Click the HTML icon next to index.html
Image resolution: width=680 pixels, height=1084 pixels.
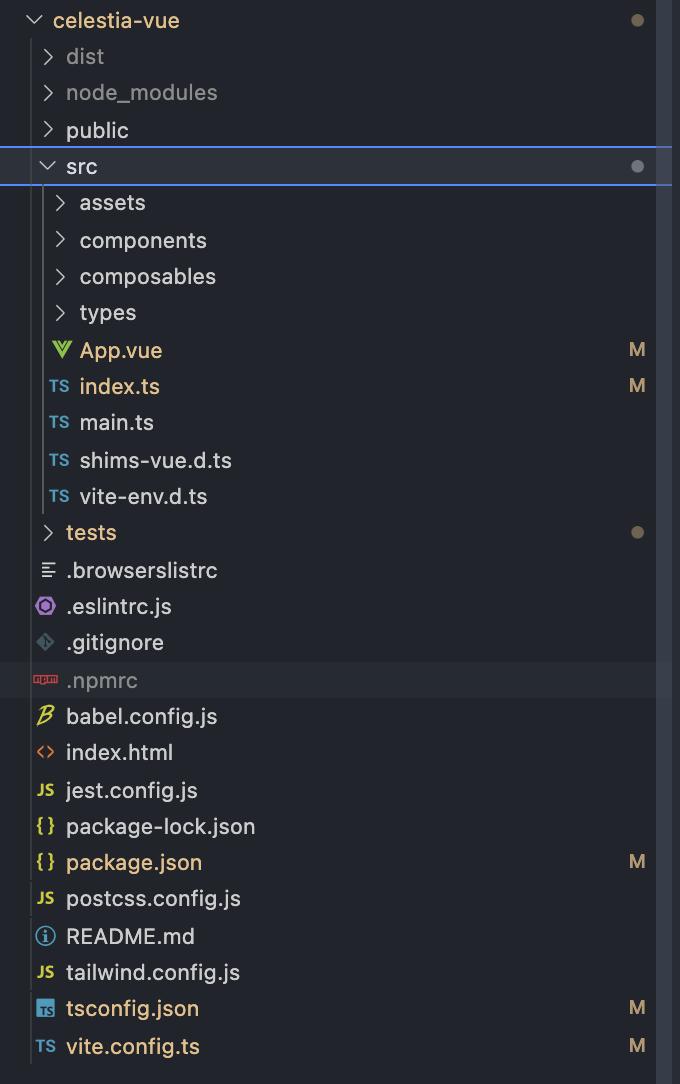click(x=46, y=752)
